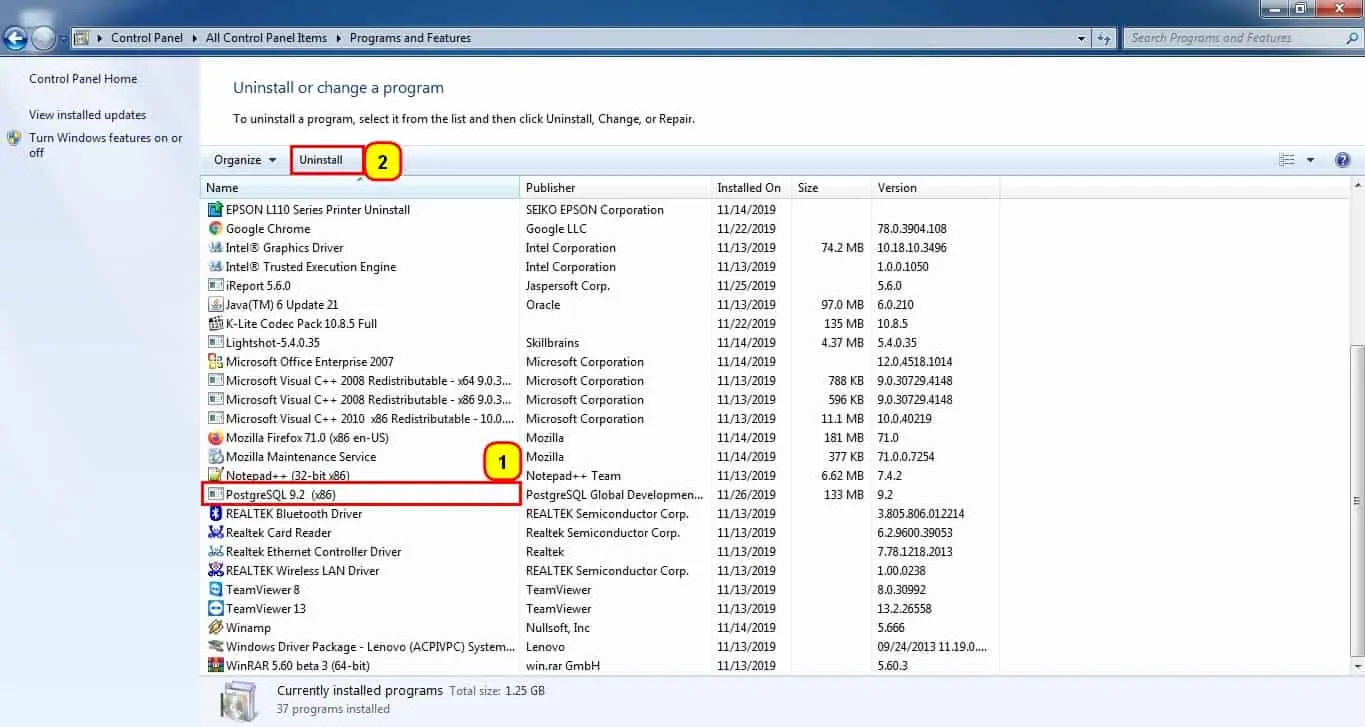1365x727 pixels.
Task: Click version 78.0.3904.108 cell
Action: pyautogui.click(x=912, y=229)
